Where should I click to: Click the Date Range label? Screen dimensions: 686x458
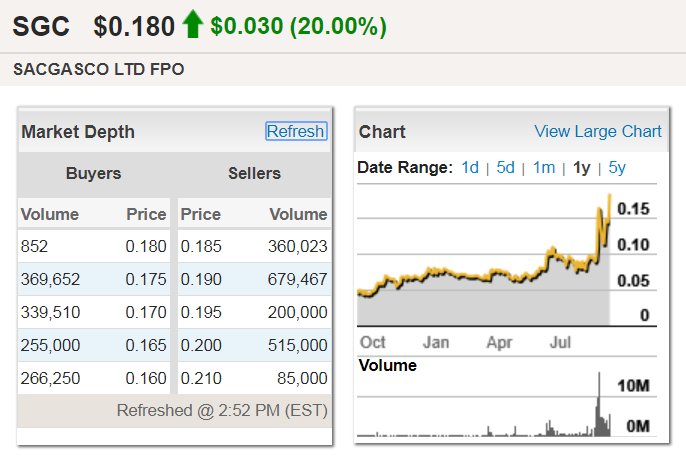[x=405, y=168]
